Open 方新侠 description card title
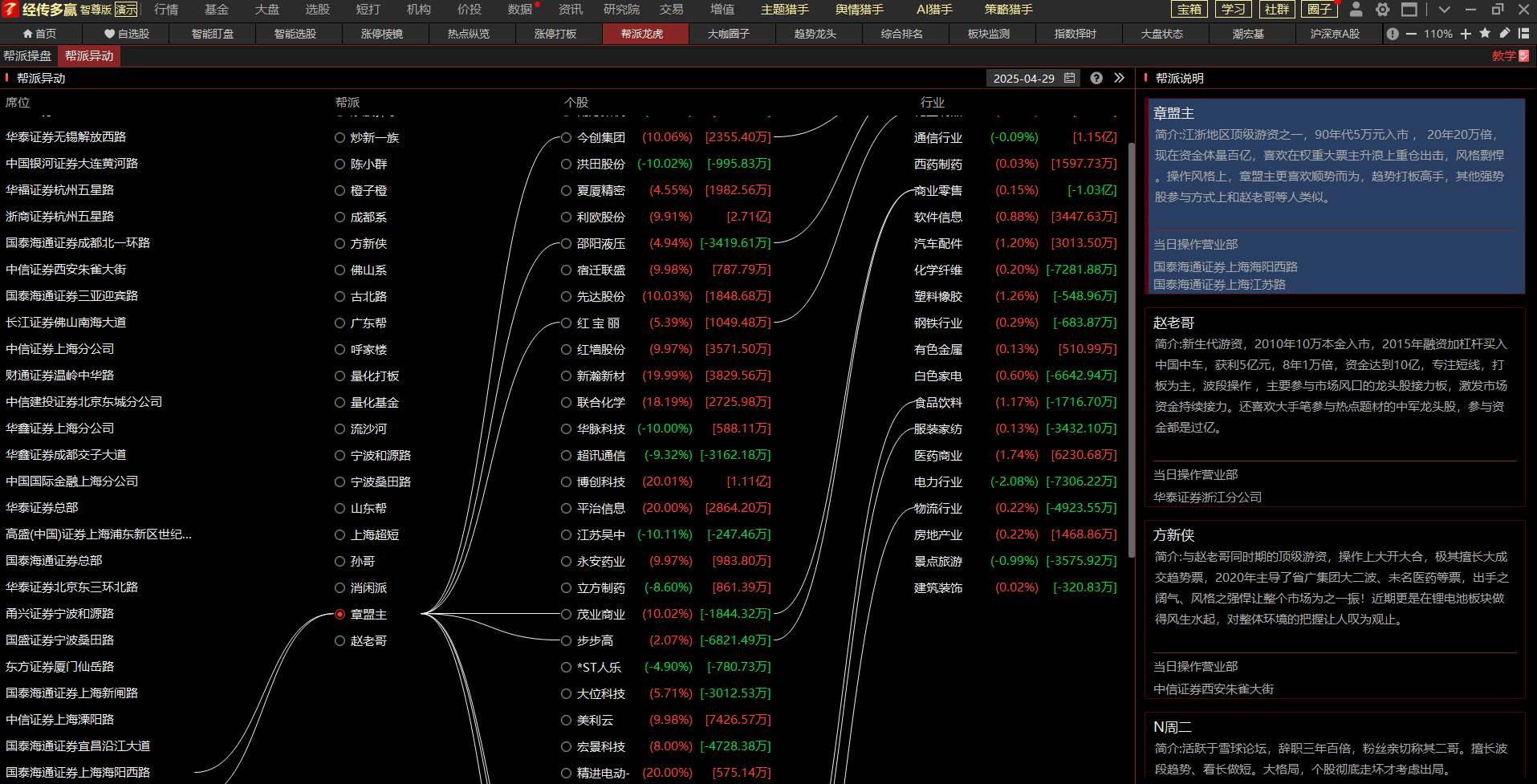1537x784 pixels. tap(1174, 534)
